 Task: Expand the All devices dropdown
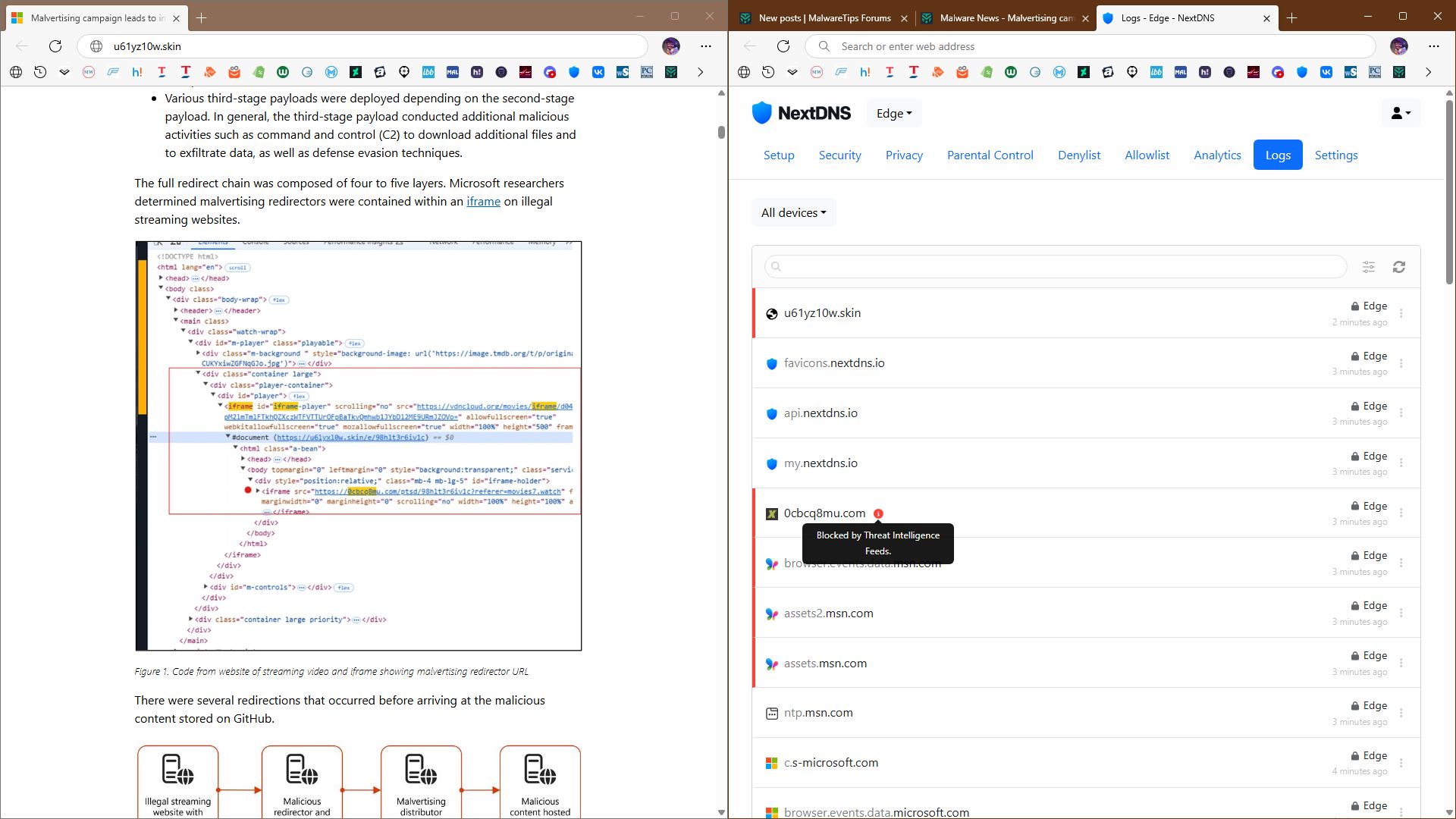coord(793,213)
